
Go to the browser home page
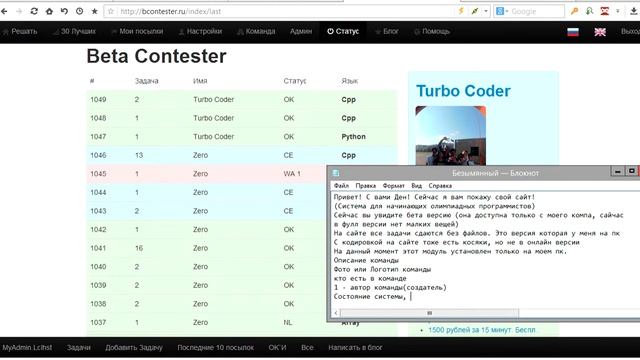click(x=49, y=11)
